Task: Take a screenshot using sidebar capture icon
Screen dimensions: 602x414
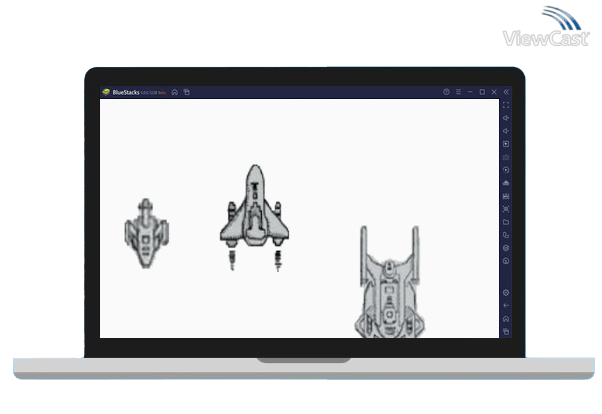Action: (506, 209)
